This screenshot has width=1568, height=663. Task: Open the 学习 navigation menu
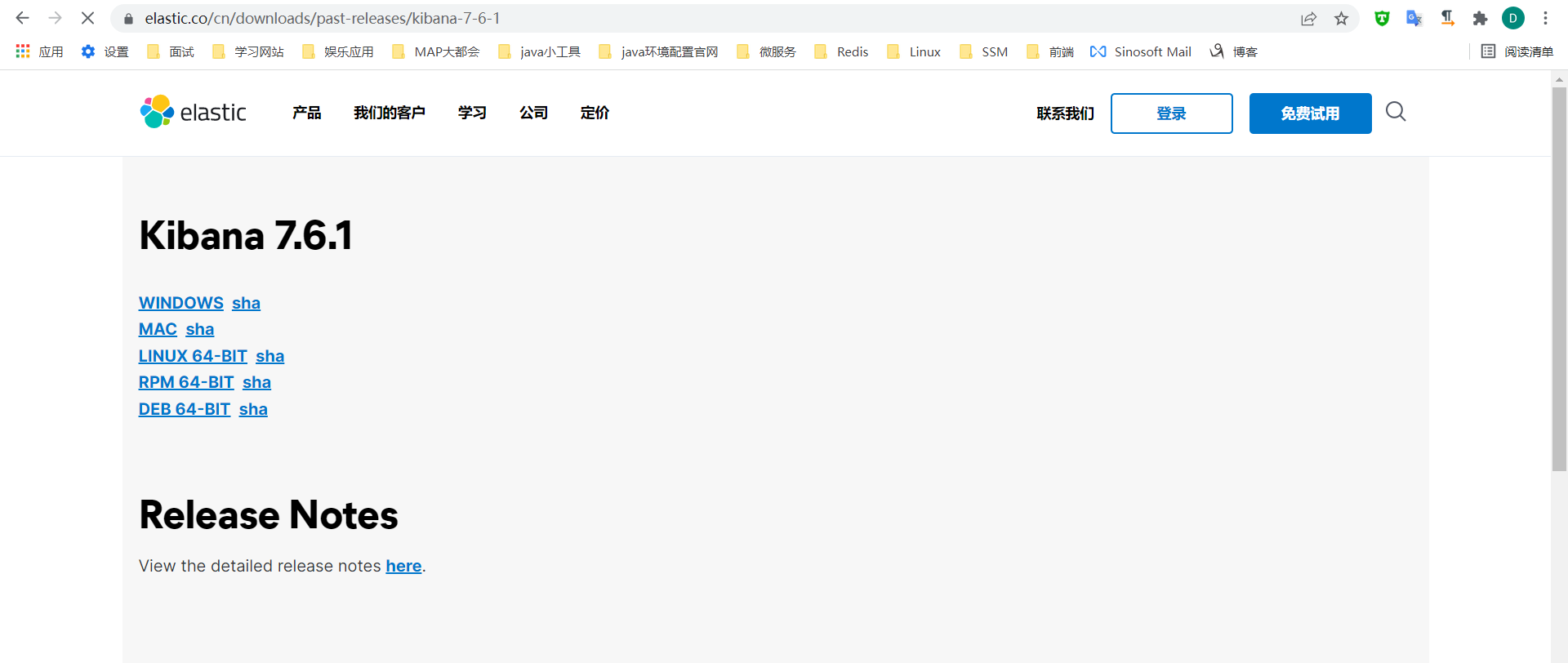click(472, 113)
